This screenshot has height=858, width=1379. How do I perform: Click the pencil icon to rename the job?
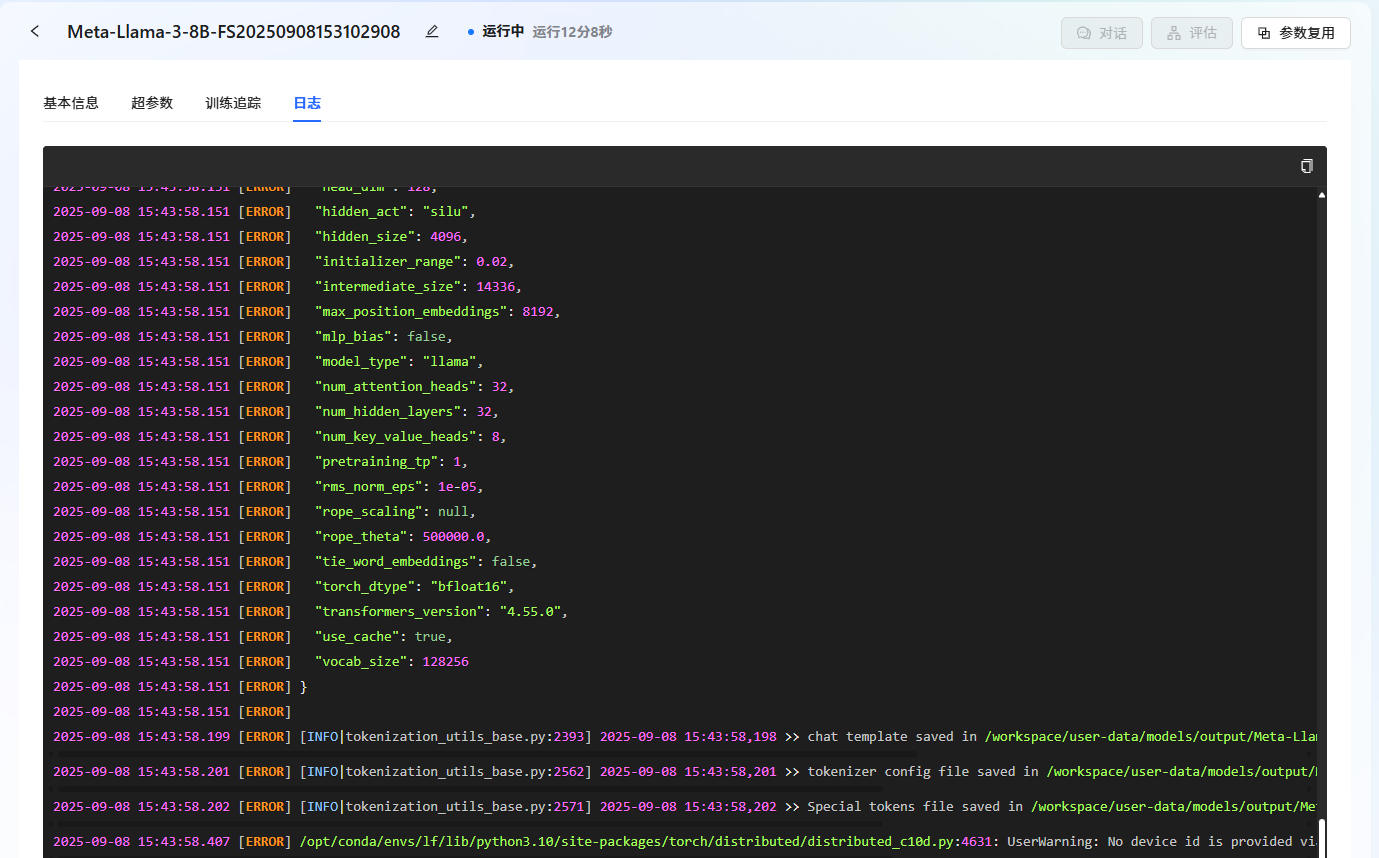pos(432,32)
